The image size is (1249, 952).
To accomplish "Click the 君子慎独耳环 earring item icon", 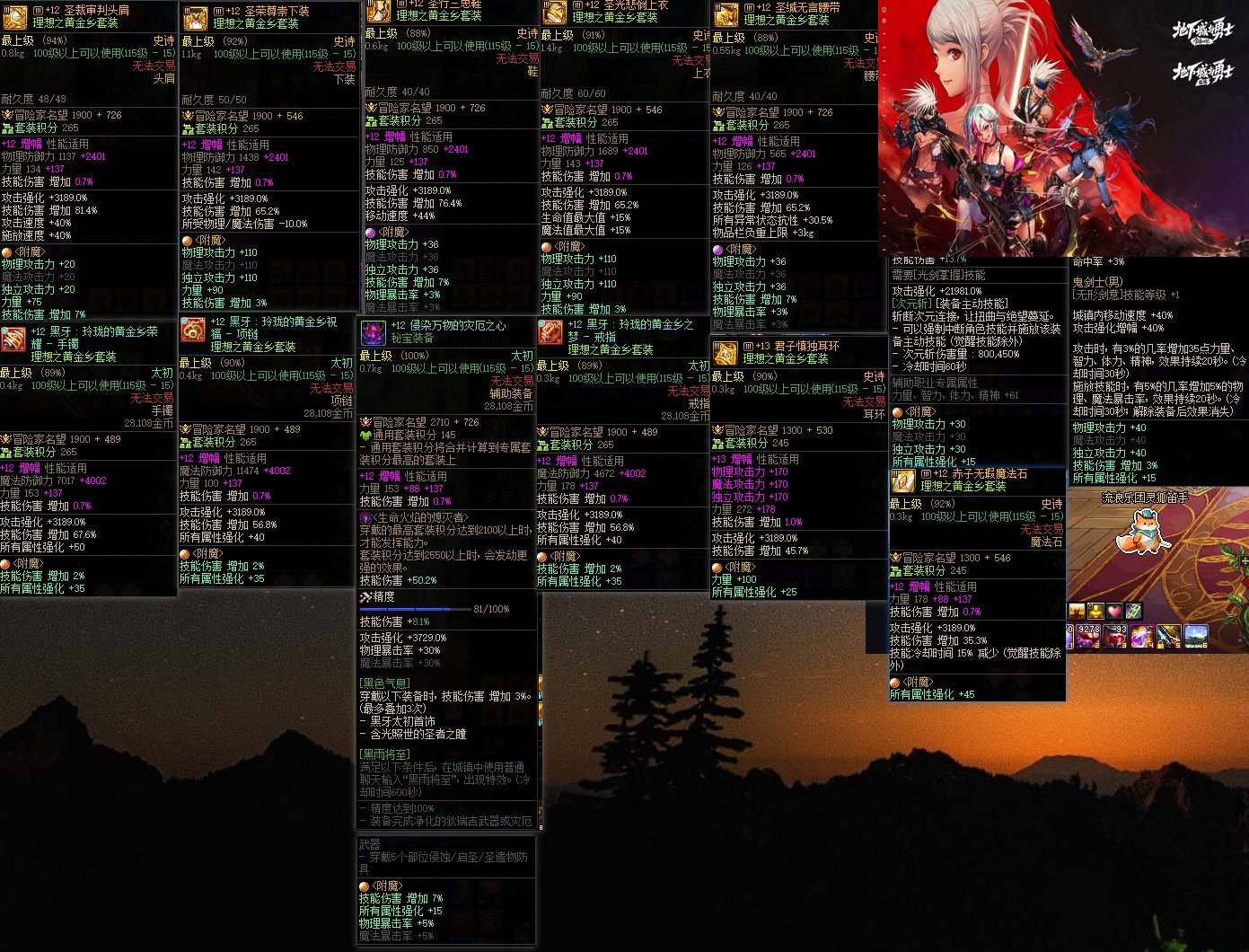I will click(725, 353).
